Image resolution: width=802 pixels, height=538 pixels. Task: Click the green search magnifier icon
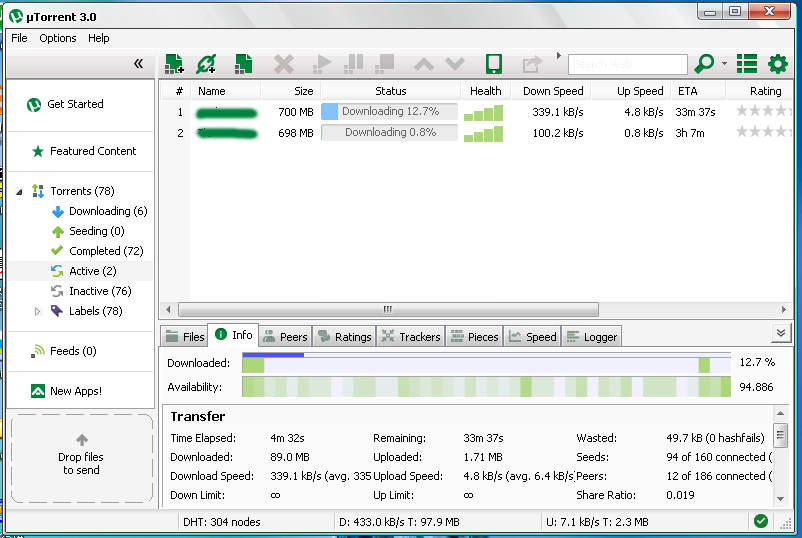(x=704, y=64)
